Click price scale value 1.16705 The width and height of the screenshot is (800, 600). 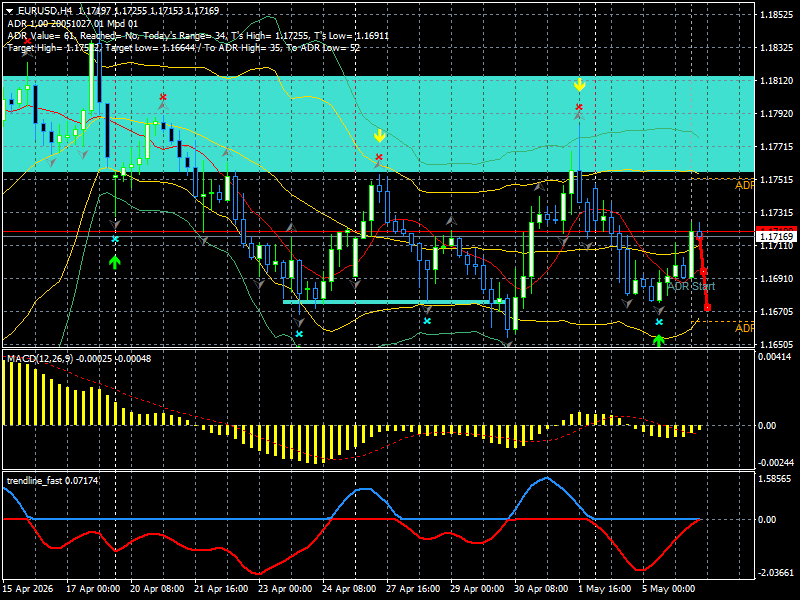[x=777, y=312]
